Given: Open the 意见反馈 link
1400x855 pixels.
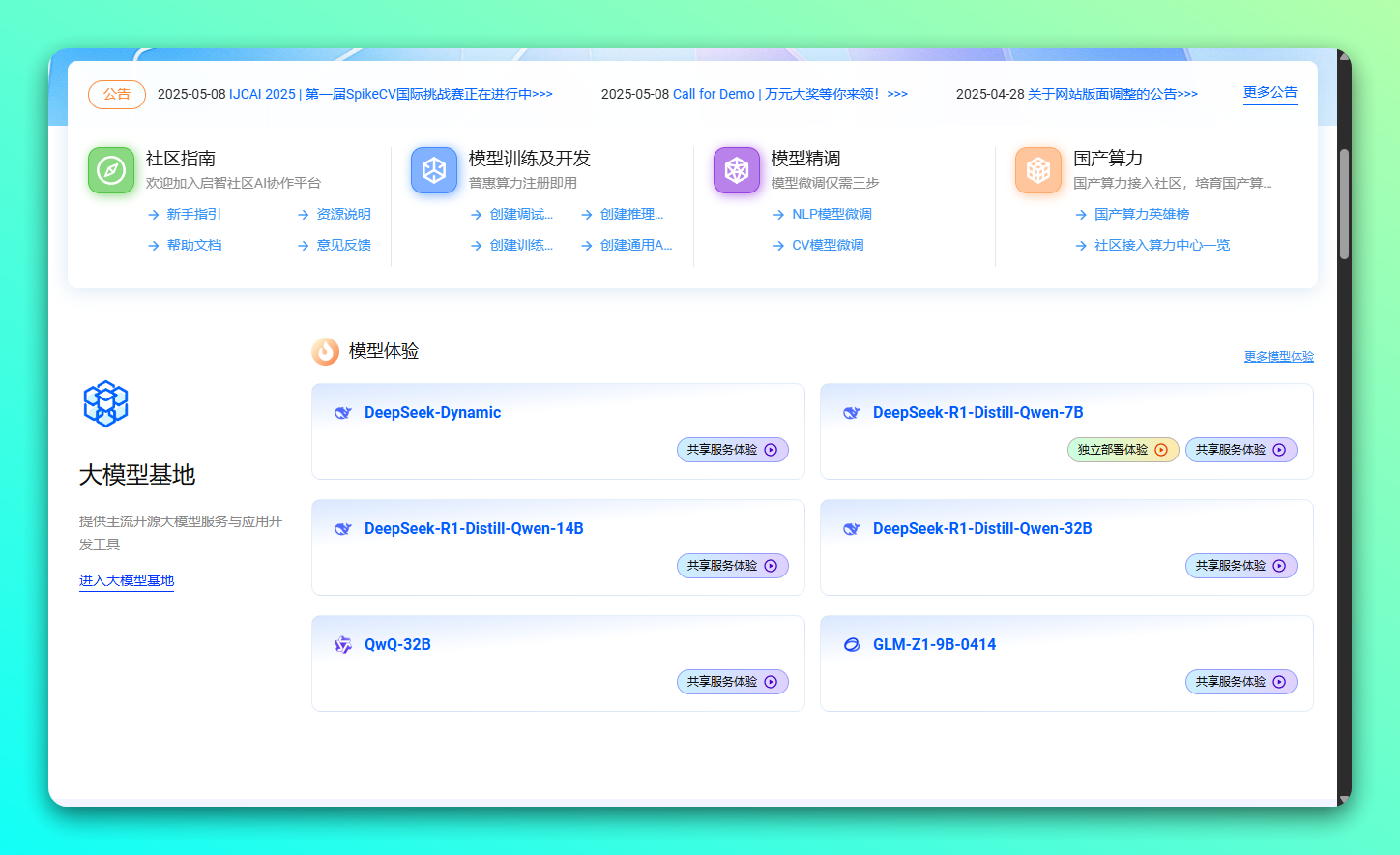Looking at the screenshot, I should click(344, 246).
